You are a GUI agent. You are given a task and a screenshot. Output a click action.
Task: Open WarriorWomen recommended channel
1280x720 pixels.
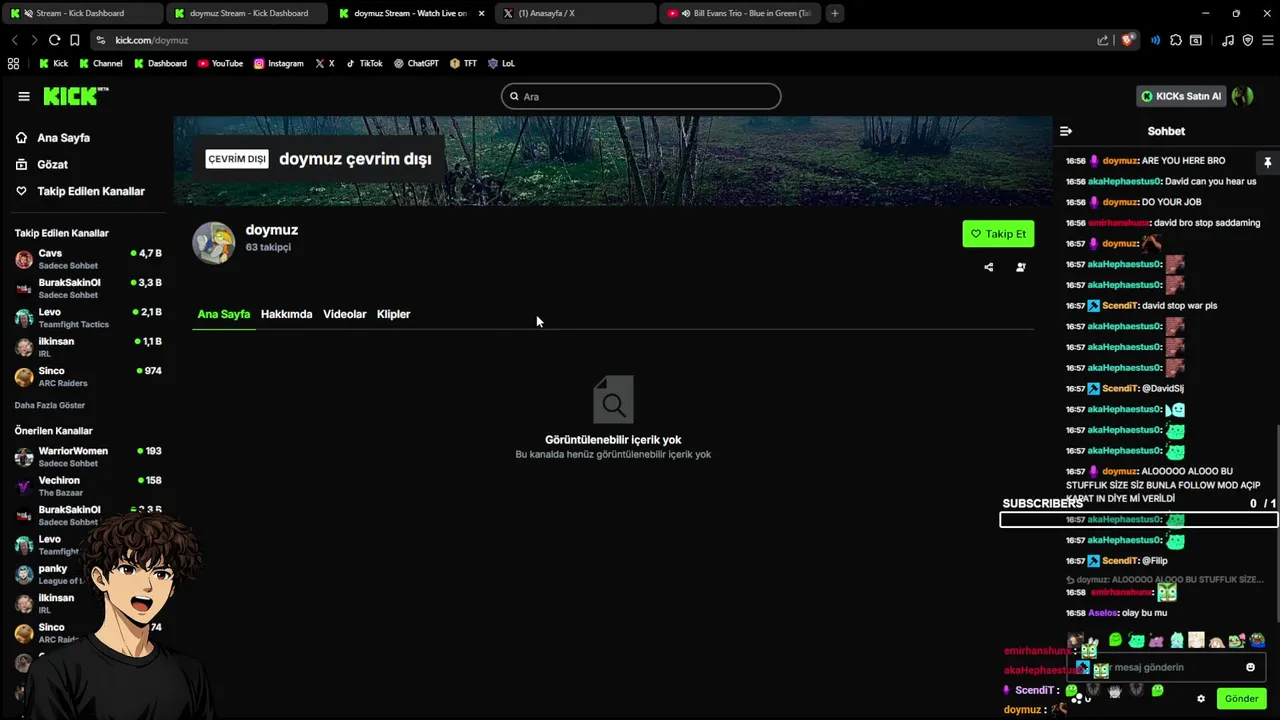tap(88, 457)
